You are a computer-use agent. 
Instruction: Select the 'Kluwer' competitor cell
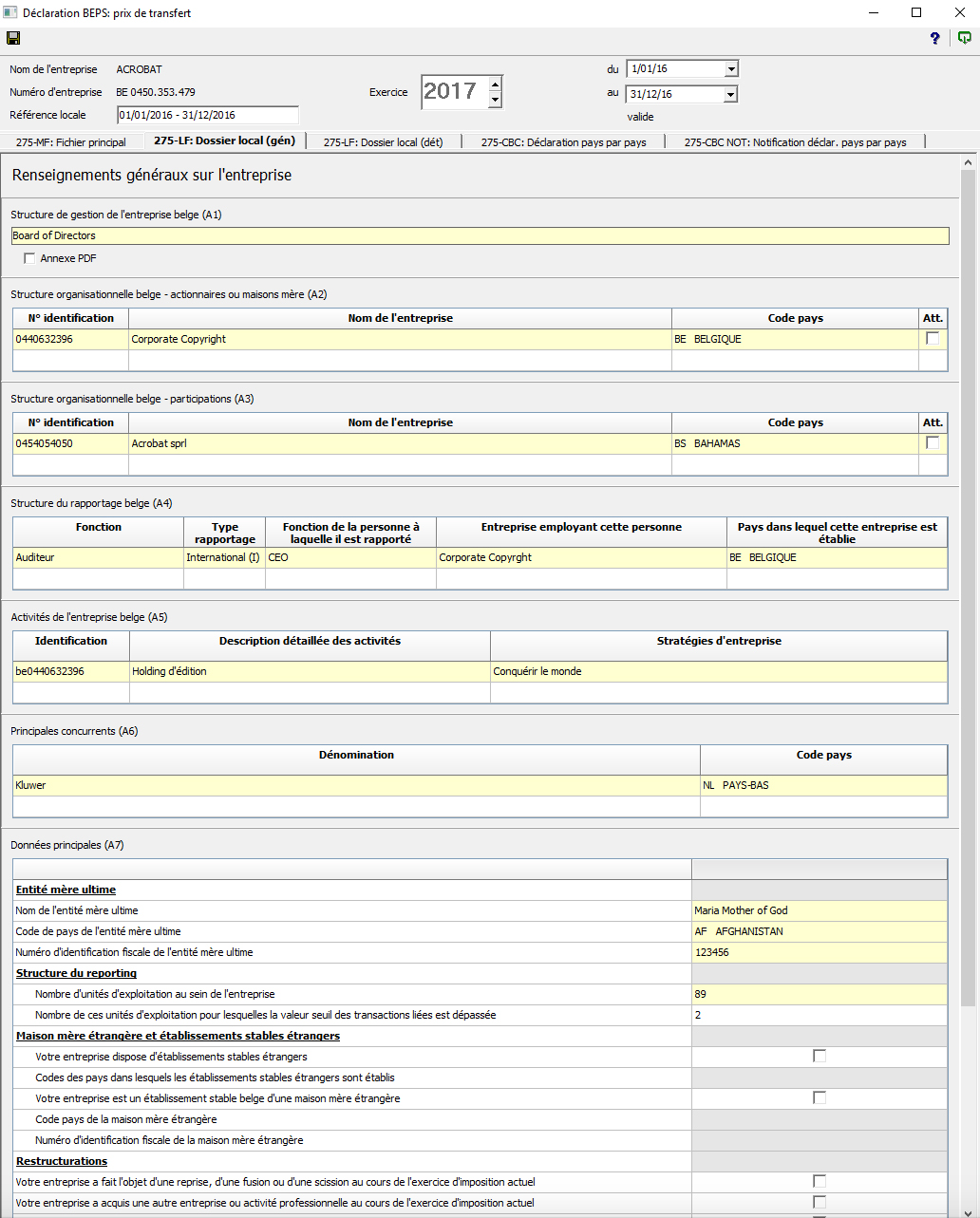click(356, 785)
